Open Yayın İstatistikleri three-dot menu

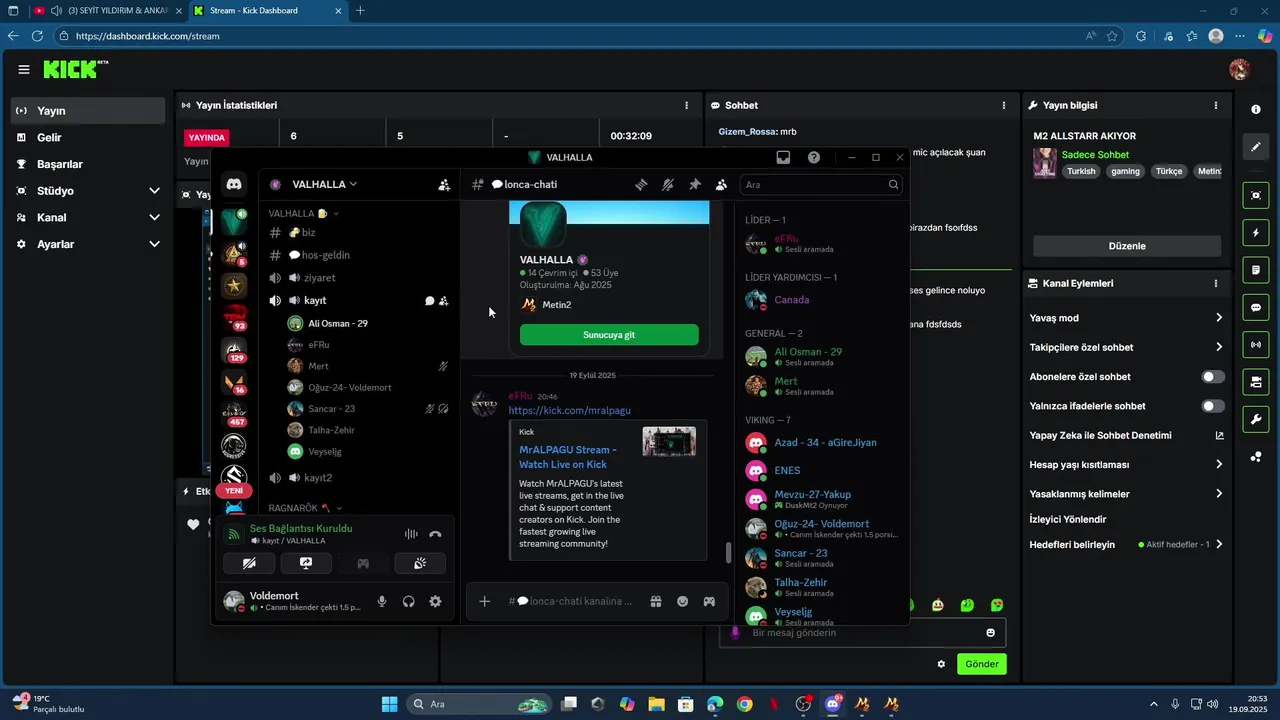[686, 105]
